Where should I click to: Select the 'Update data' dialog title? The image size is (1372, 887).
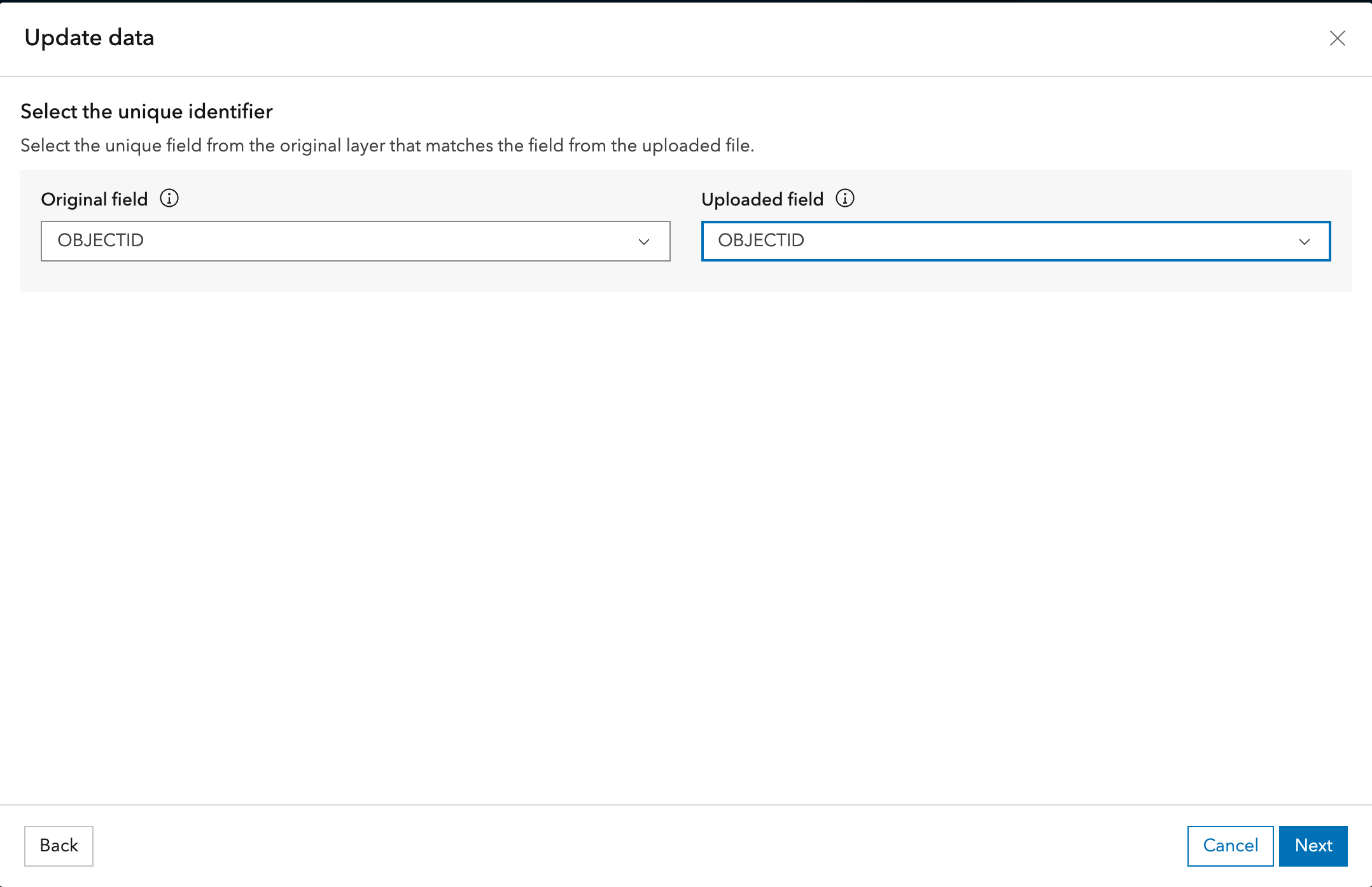point(89,38)
